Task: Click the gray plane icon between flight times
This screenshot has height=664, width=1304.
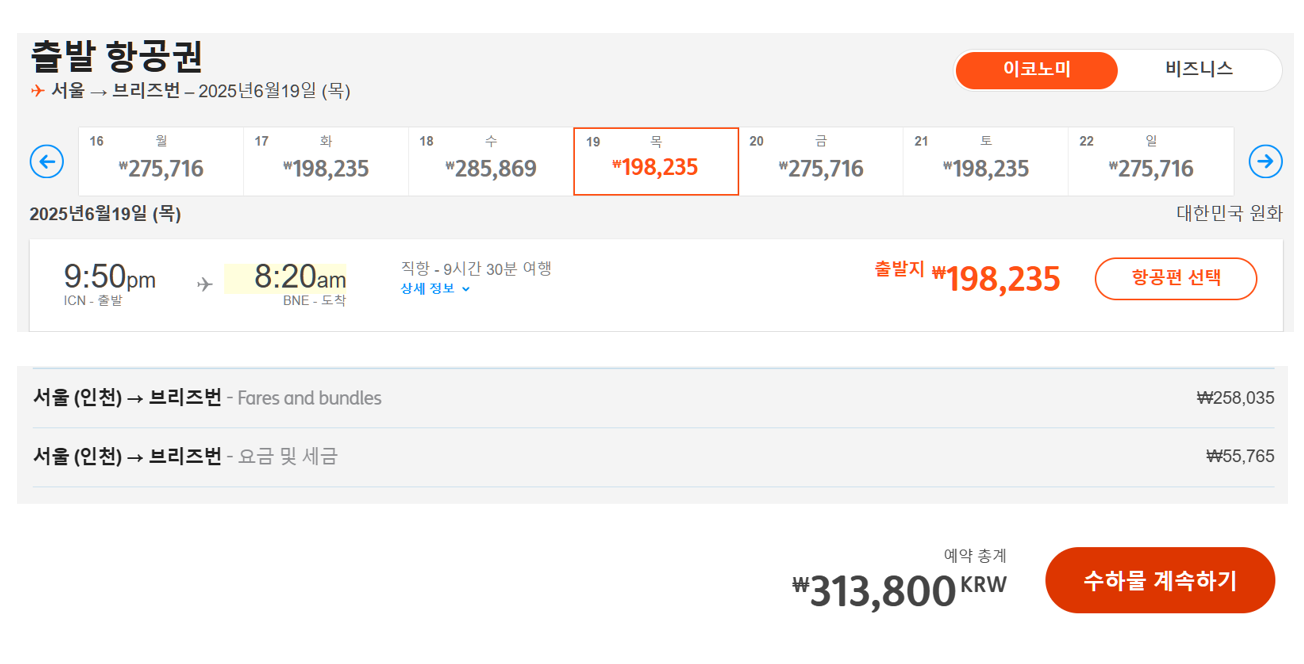Action: 205,285
